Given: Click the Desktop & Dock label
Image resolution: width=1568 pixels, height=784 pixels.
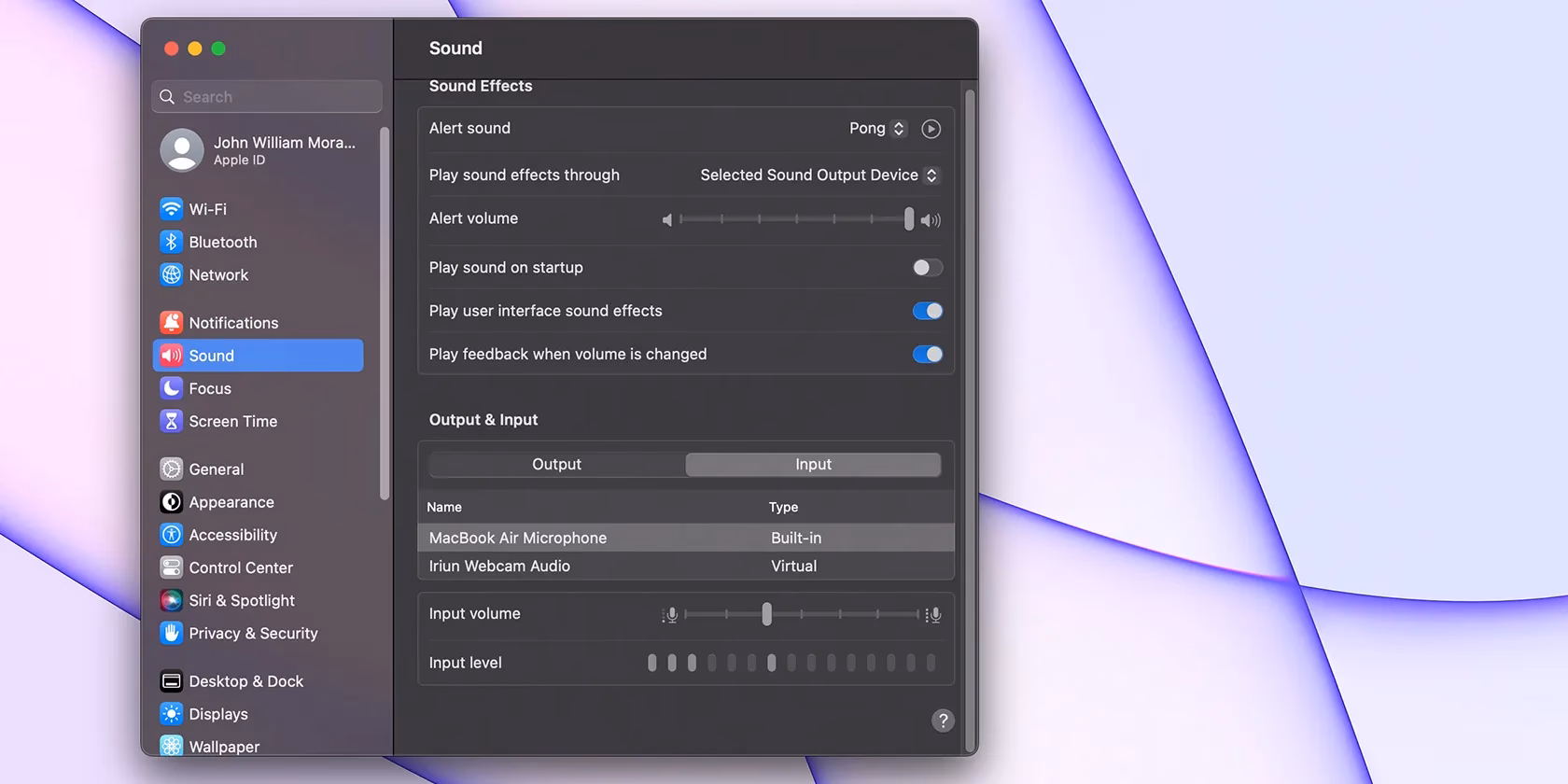Looking at the screenshot, I should coord(246,681).
